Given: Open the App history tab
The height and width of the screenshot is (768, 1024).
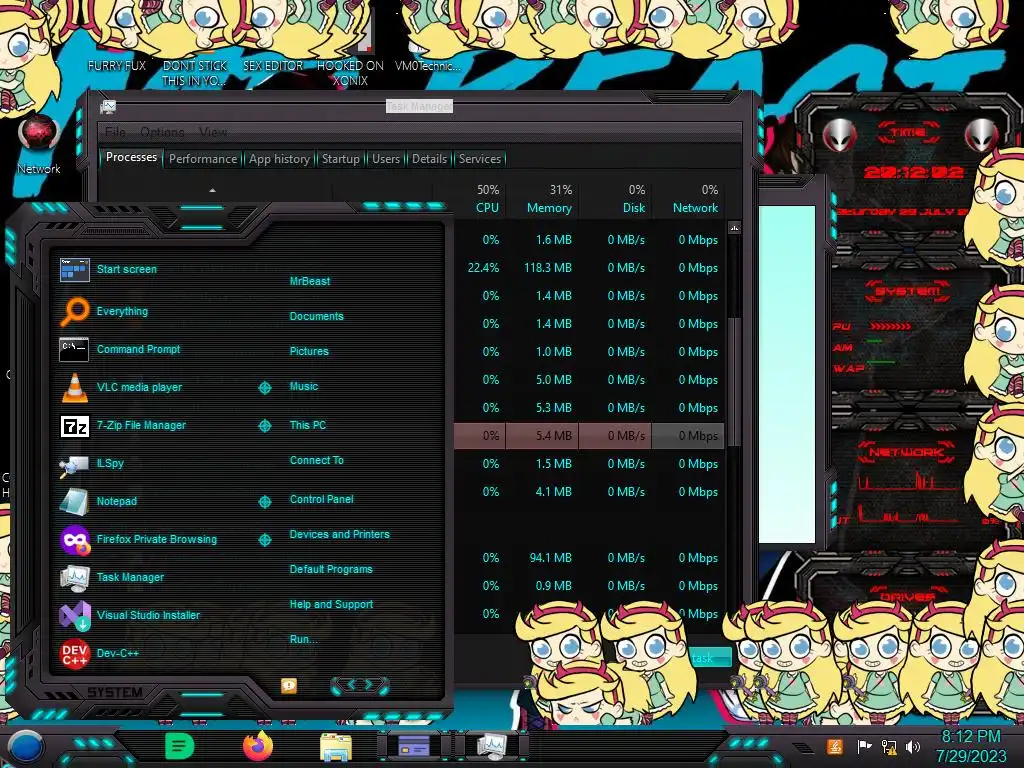Looking at the screenshot, I should (280, 159).
